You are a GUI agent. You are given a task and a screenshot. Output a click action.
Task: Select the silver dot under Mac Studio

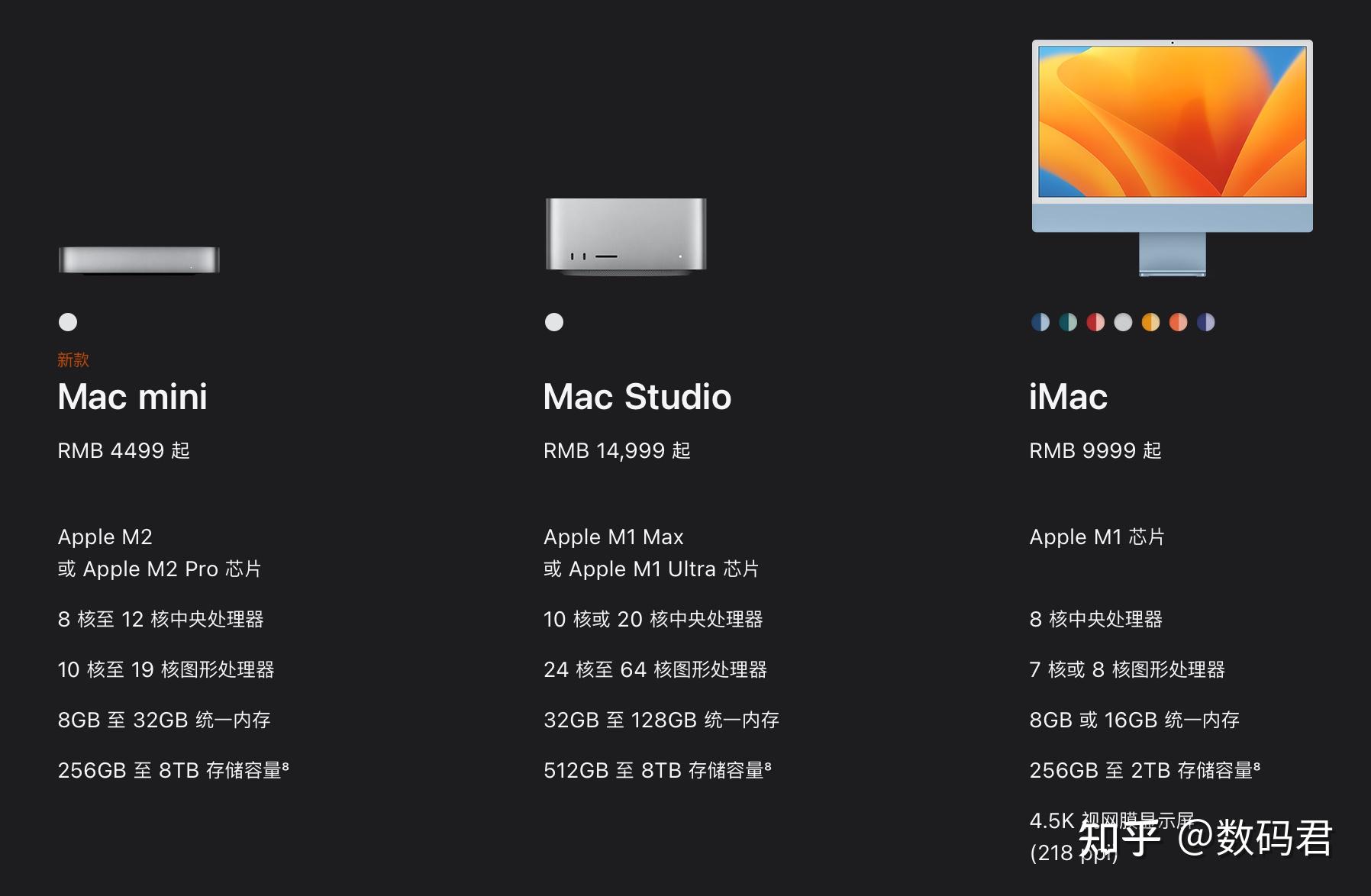(x=553, y=322)
